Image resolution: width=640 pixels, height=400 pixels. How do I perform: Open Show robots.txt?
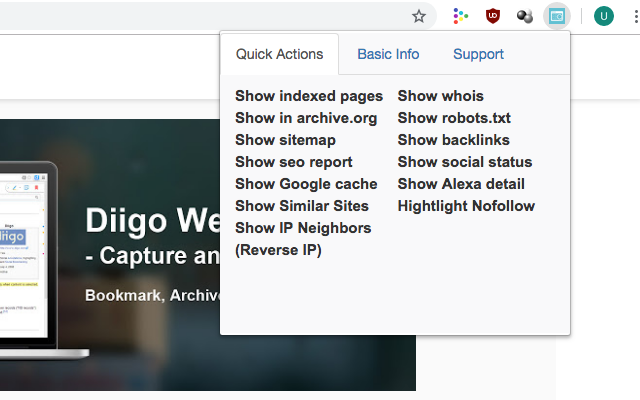[454, 118]
